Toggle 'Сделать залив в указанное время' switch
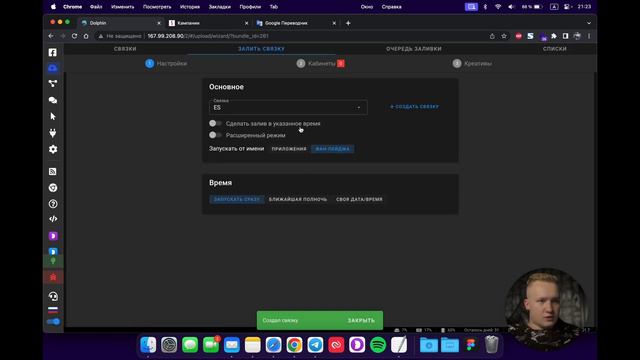The height and width of the screenshot is (360, 640). 215,123
